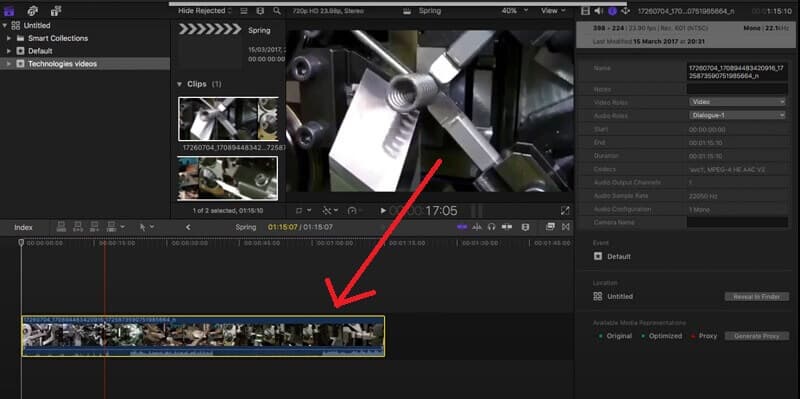Open Photos and Audio sidebar
The height and width of the screenshot is (399, 800).
[33, 10]
